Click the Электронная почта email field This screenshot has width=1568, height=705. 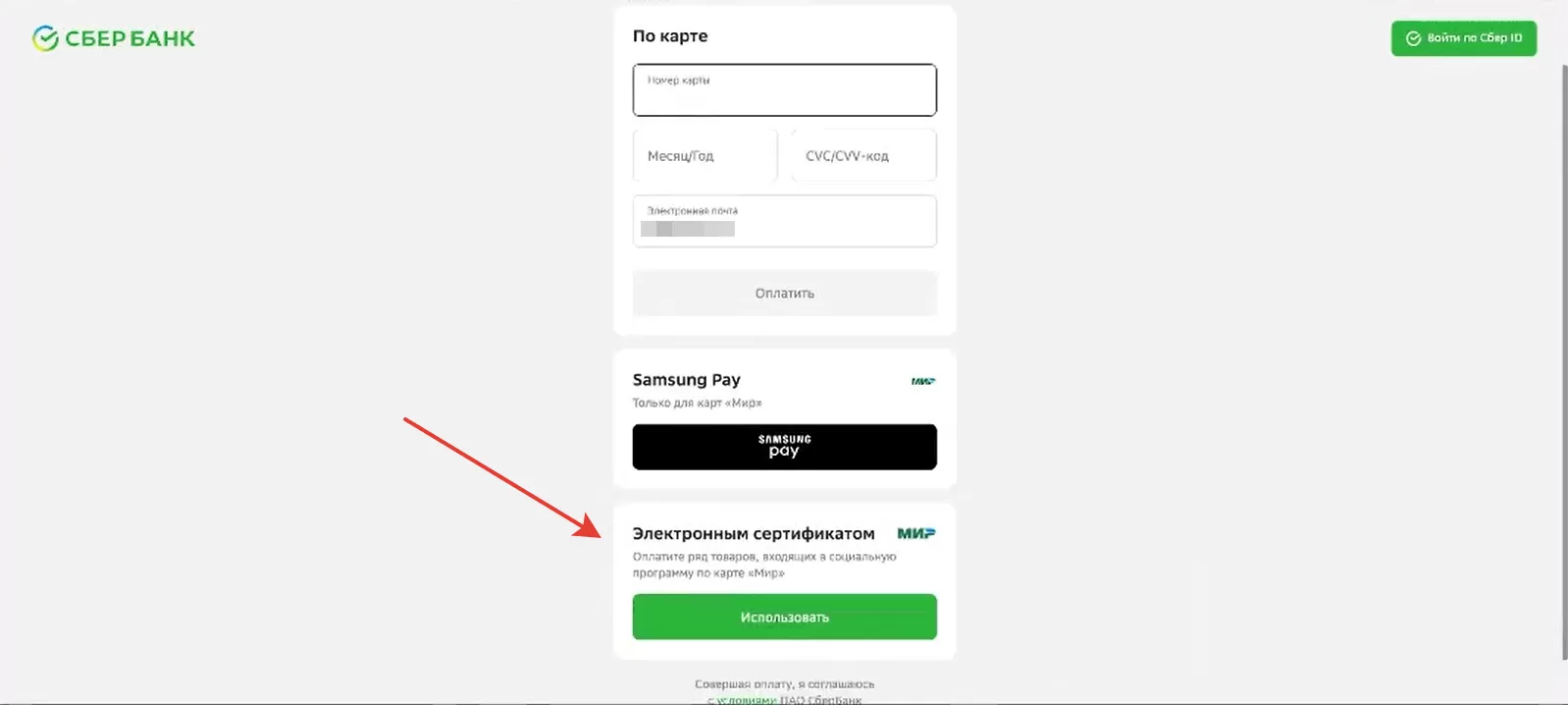tap(785, 221)
